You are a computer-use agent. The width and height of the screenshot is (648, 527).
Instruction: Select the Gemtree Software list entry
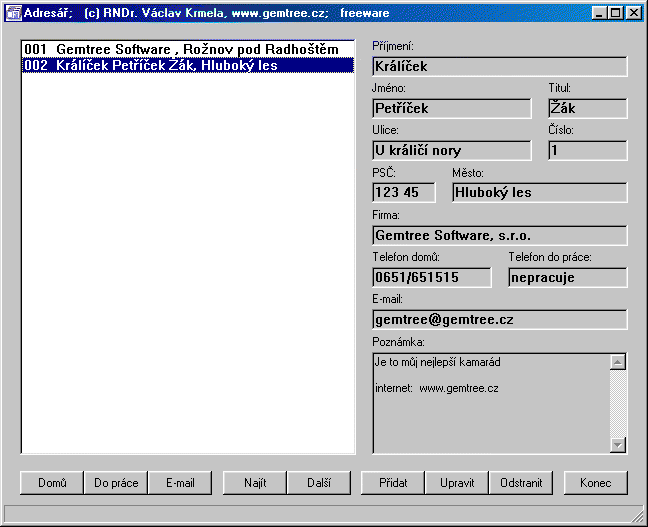click(188, 49)
